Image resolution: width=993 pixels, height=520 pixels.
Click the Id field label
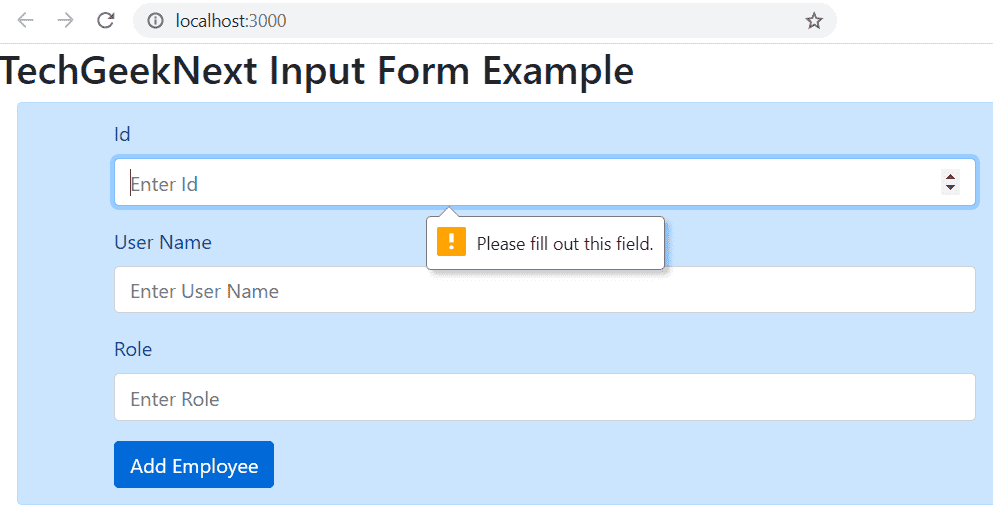click(122, 134)
